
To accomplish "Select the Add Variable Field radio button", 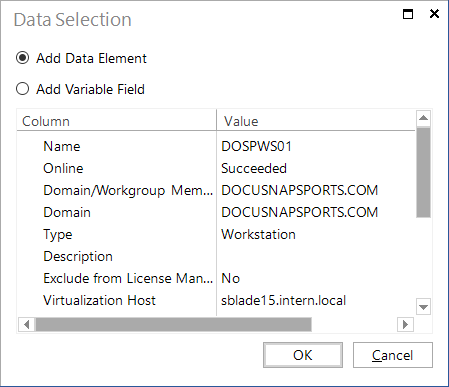I will [22, 89].
